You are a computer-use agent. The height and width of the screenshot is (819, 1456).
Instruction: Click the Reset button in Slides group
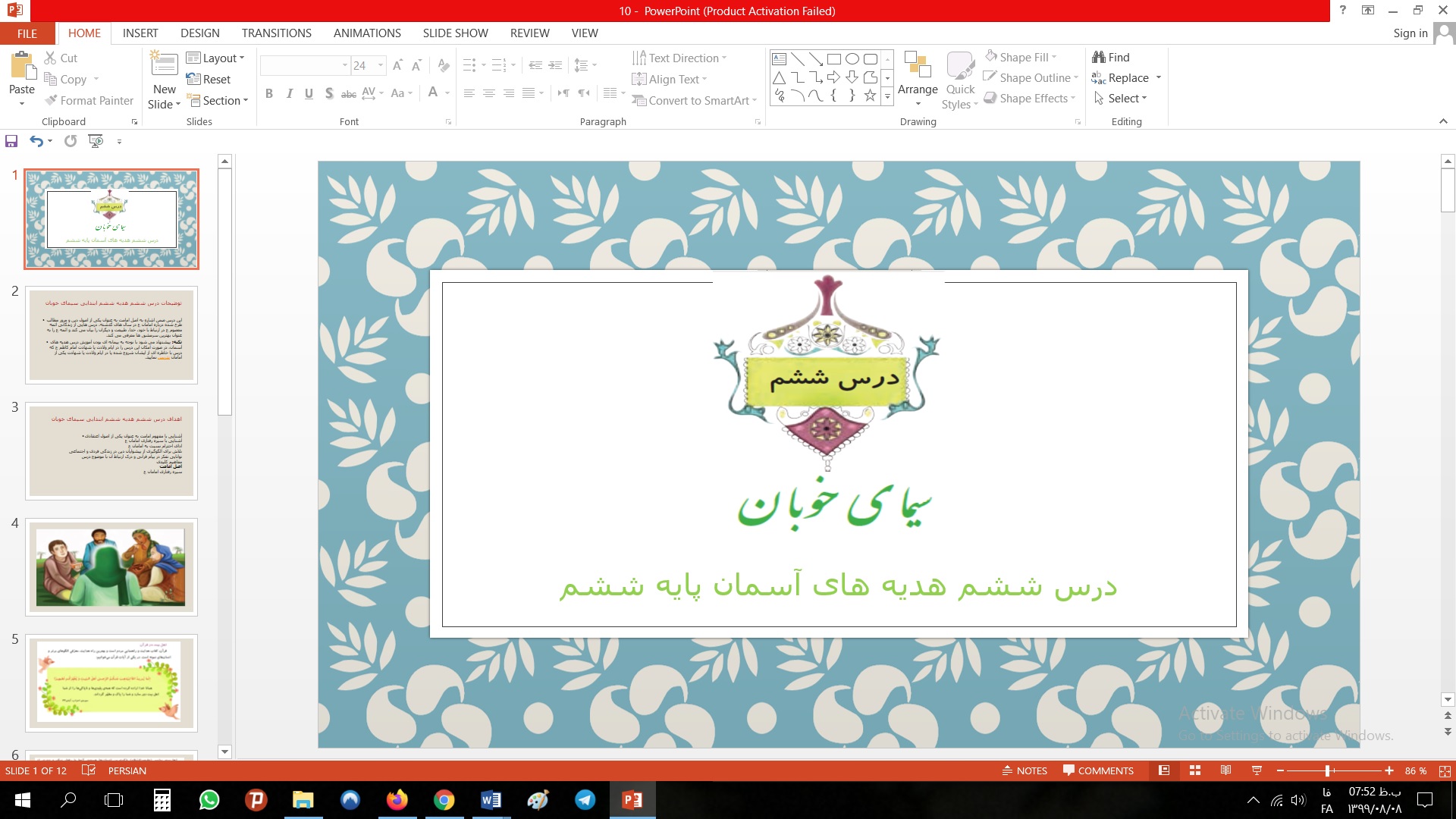(x=209, y=79)
